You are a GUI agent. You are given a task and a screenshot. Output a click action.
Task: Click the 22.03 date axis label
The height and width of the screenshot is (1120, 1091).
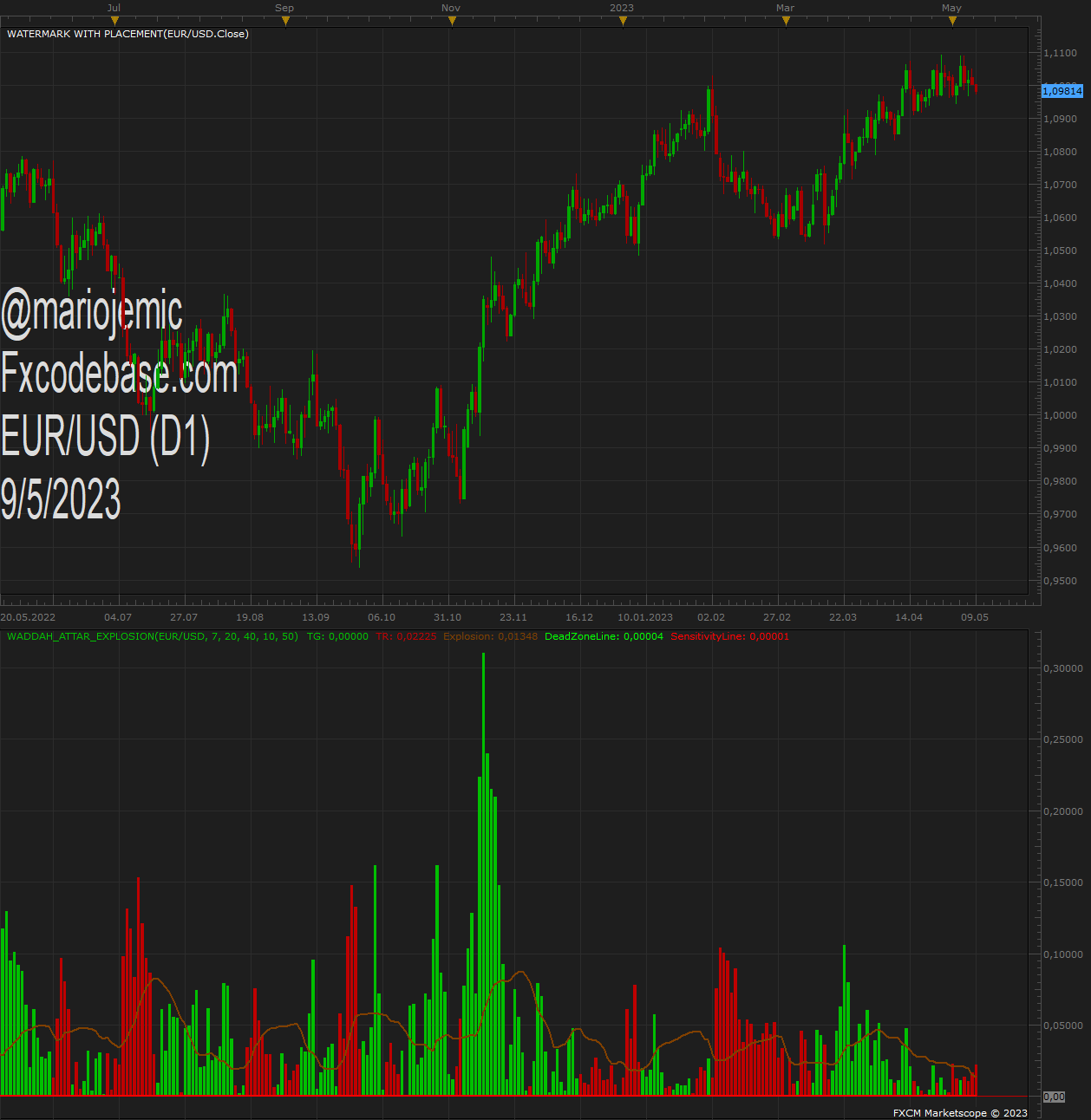(843, 617)
